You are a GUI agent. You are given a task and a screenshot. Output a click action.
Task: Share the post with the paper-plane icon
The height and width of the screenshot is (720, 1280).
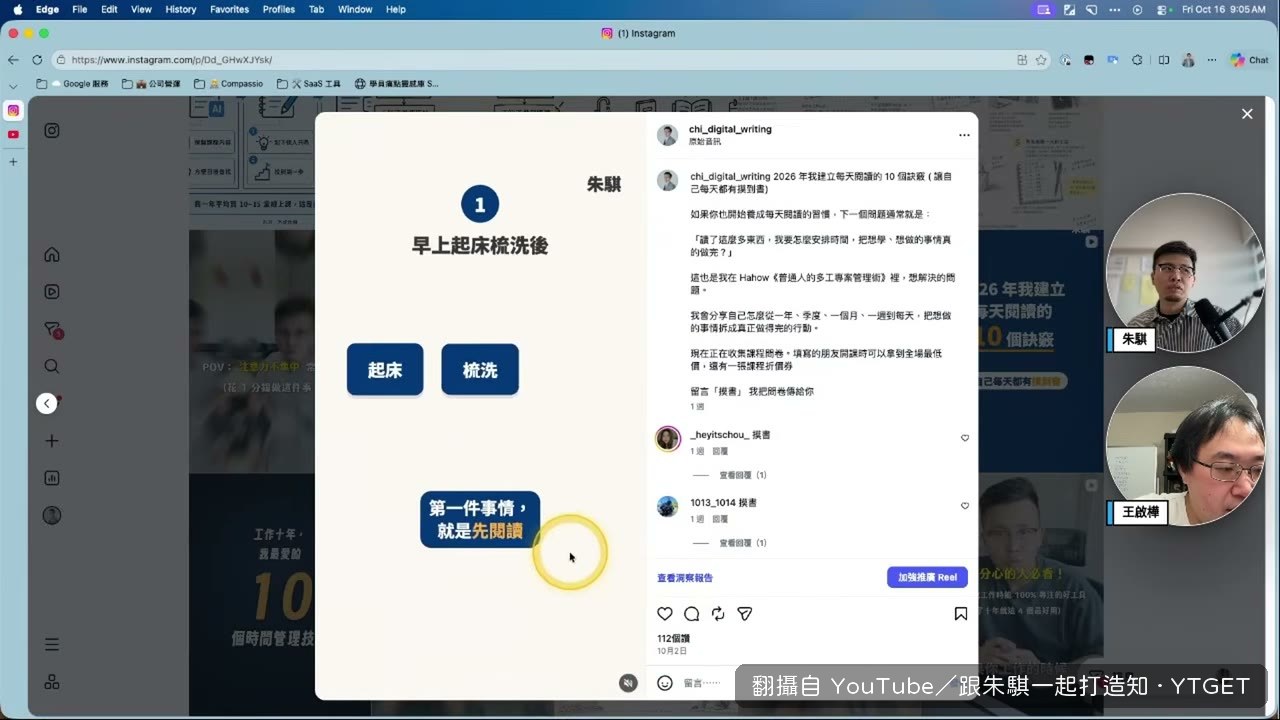[744, 614]
